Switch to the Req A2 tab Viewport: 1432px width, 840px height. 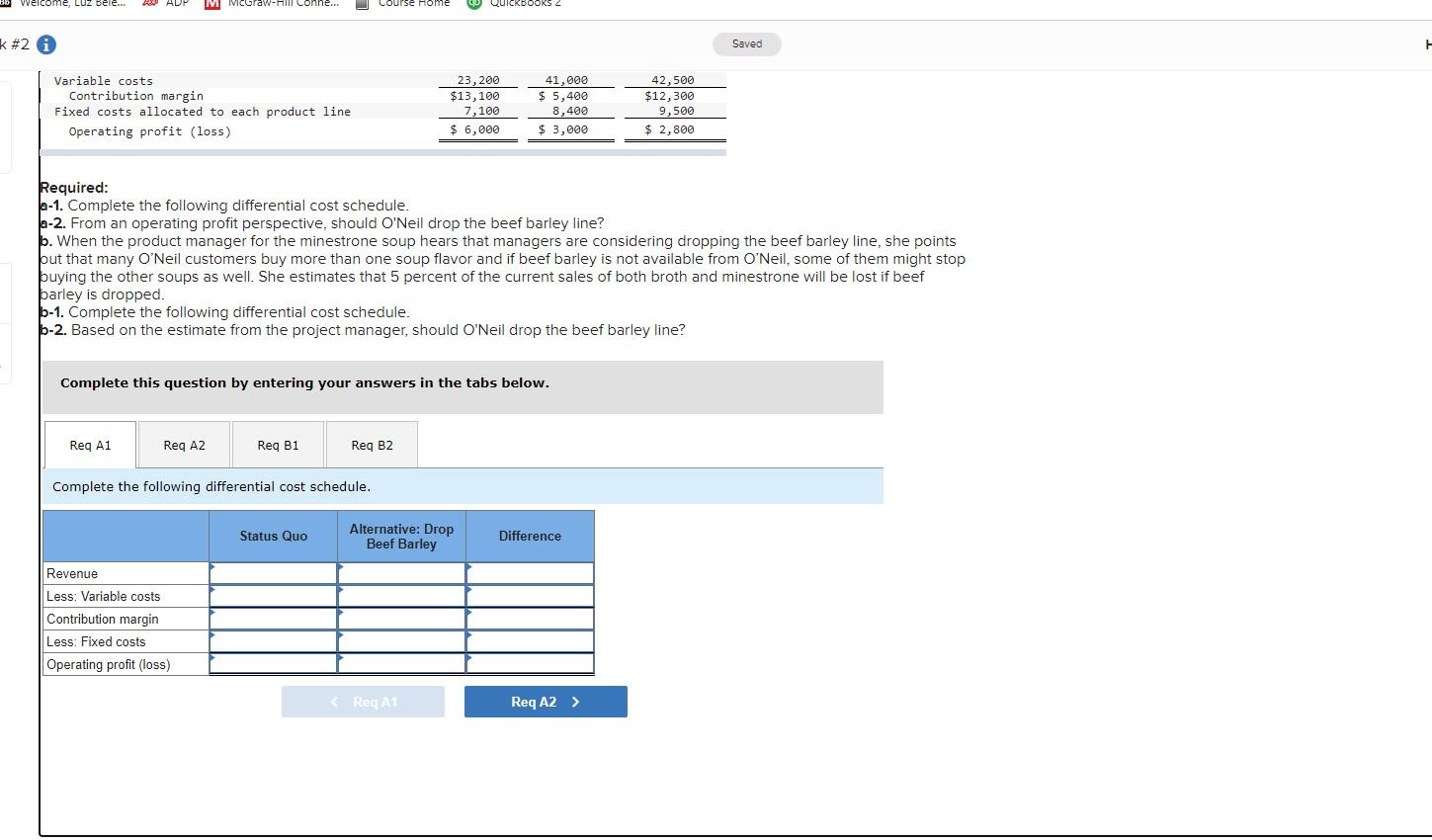(x=184, y=445)
